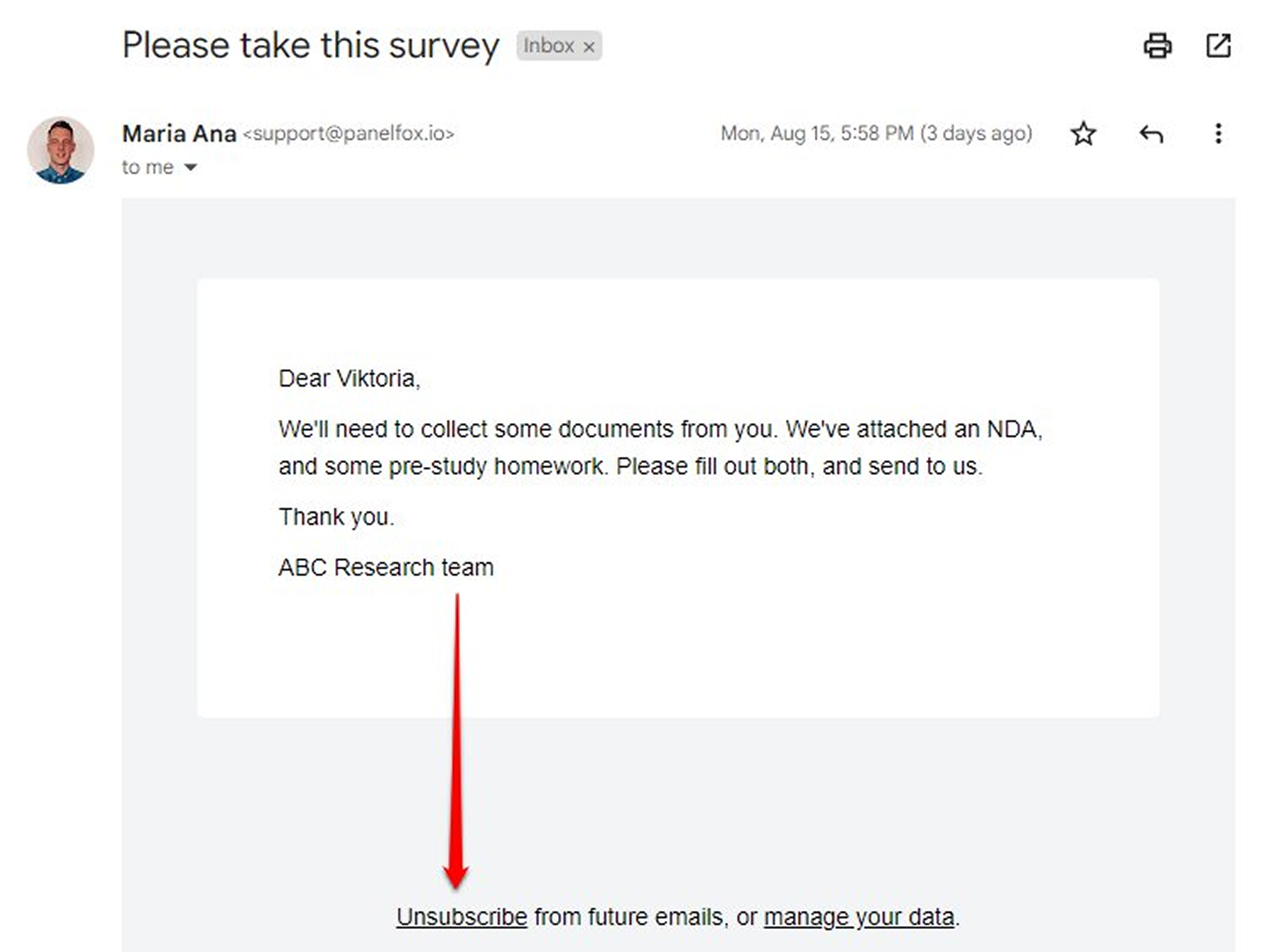Click the 'Dear Viktoria,' greeting line
This screenshot has height=952, width=1271.
pos(349,379)
